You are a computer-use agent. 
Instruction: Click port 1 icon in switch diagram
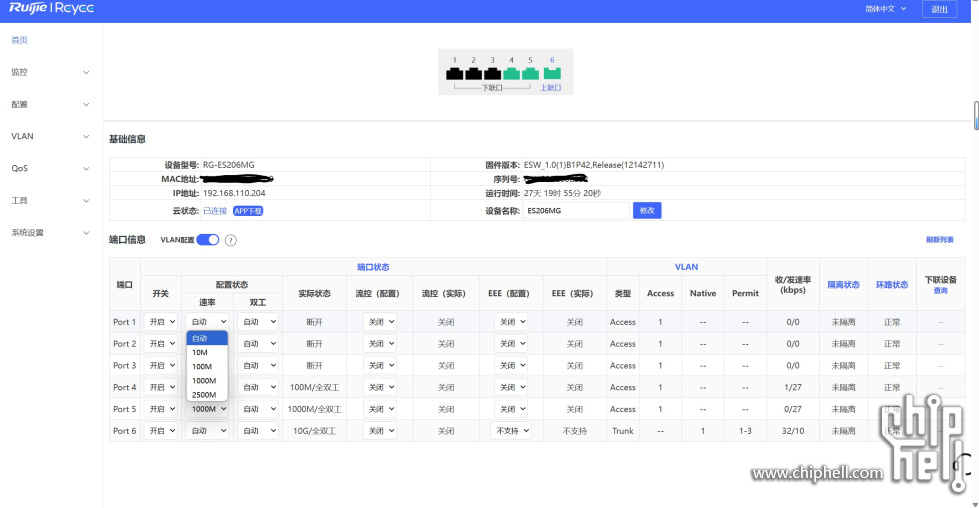[455, 74]
